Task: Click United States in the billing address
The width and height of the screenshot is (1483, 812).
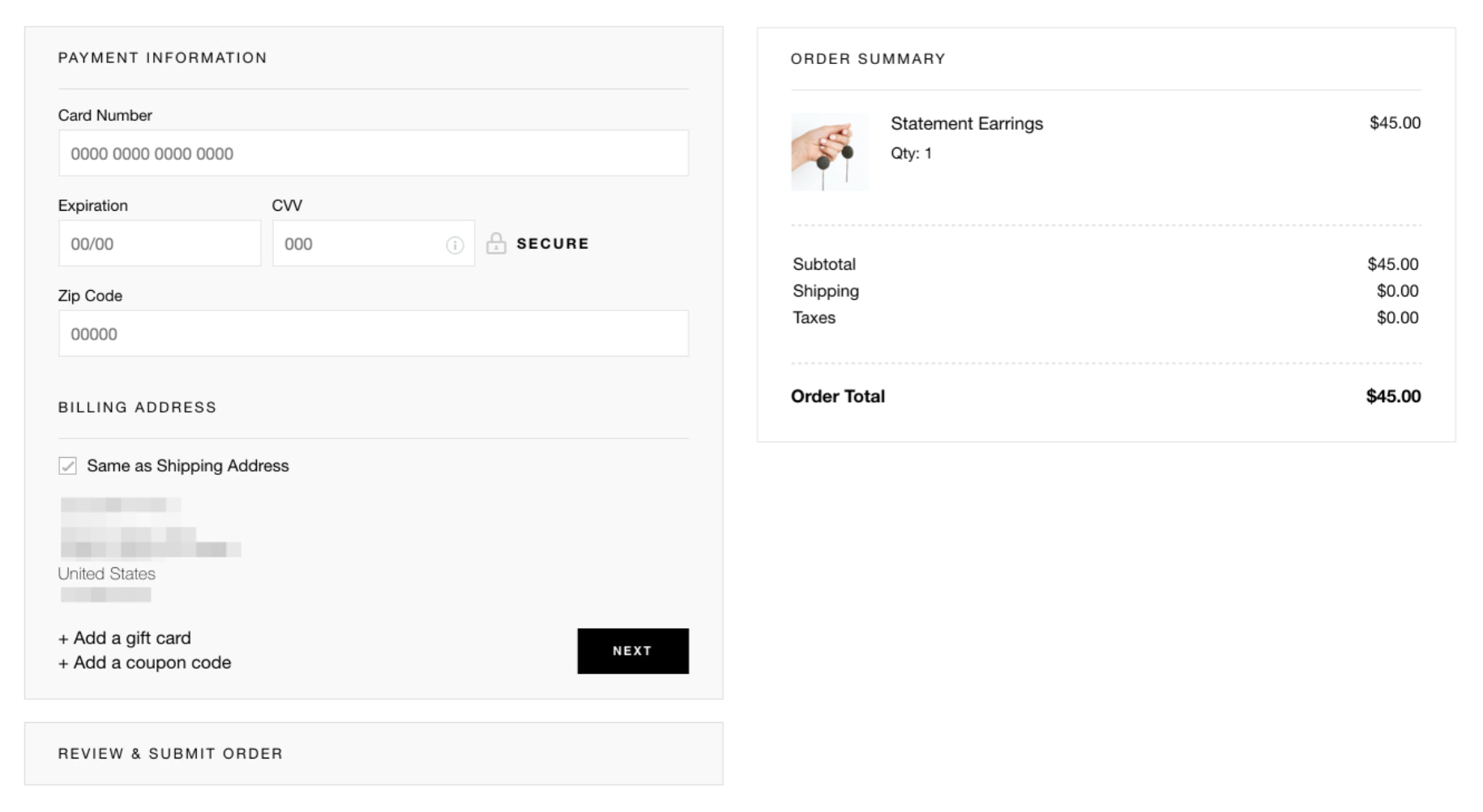Action: point(105,575)
